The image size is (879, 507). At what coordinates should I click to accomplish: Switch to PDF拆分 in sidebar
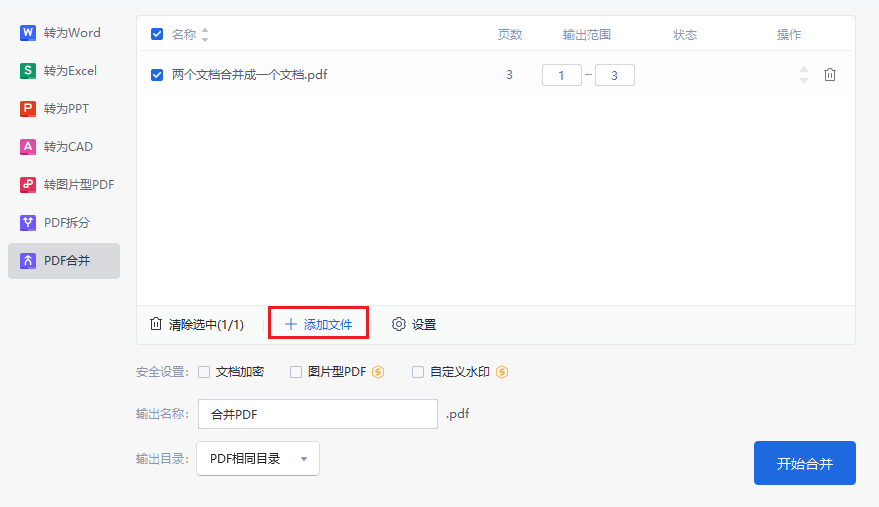(x=64, y=223)
